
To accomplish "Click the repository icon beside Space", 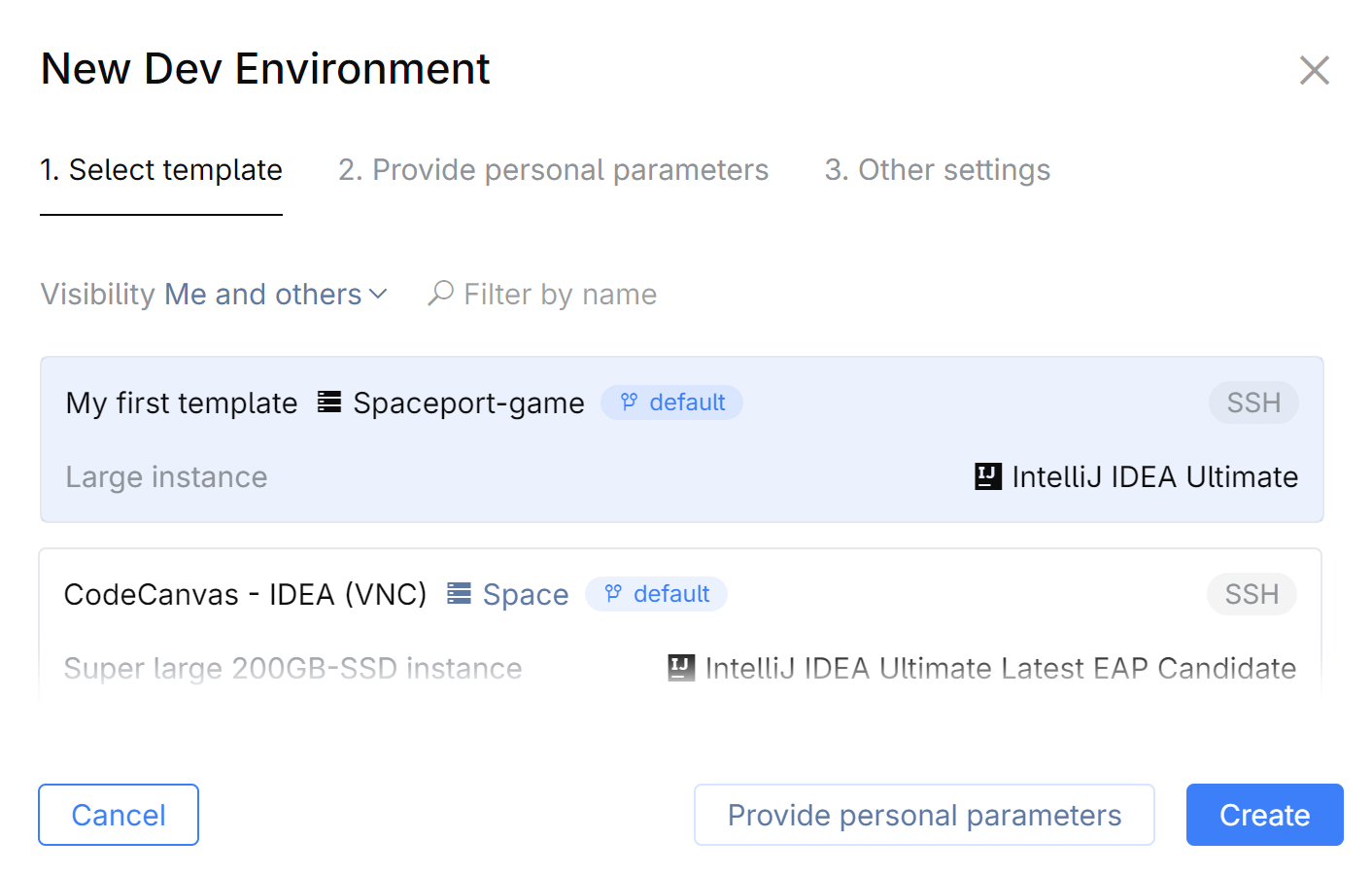I will tap(458, 594).
